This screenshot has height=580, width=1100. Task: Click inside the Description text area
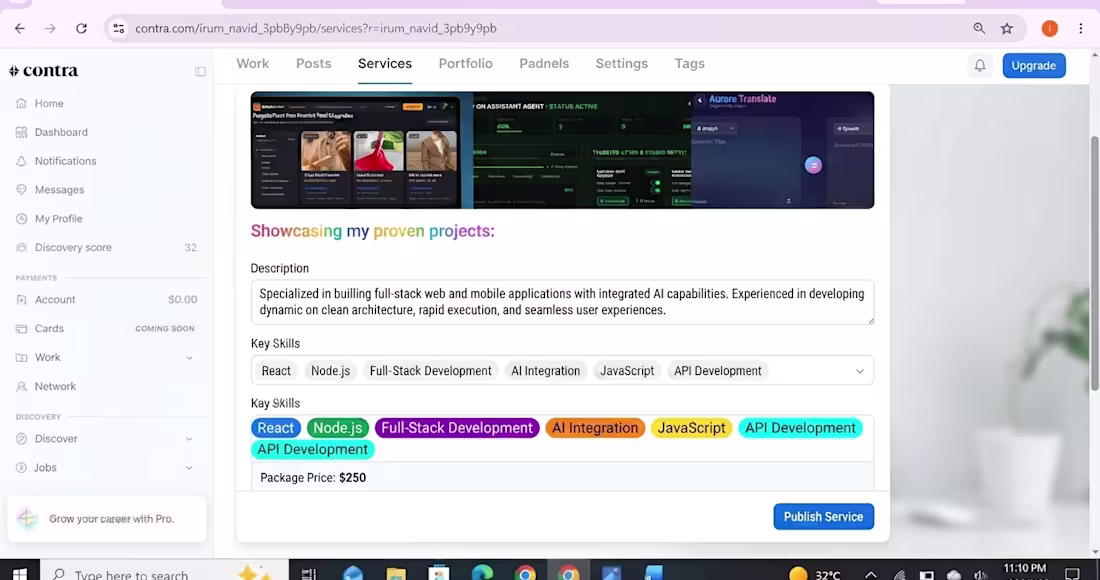pos(563,302)
